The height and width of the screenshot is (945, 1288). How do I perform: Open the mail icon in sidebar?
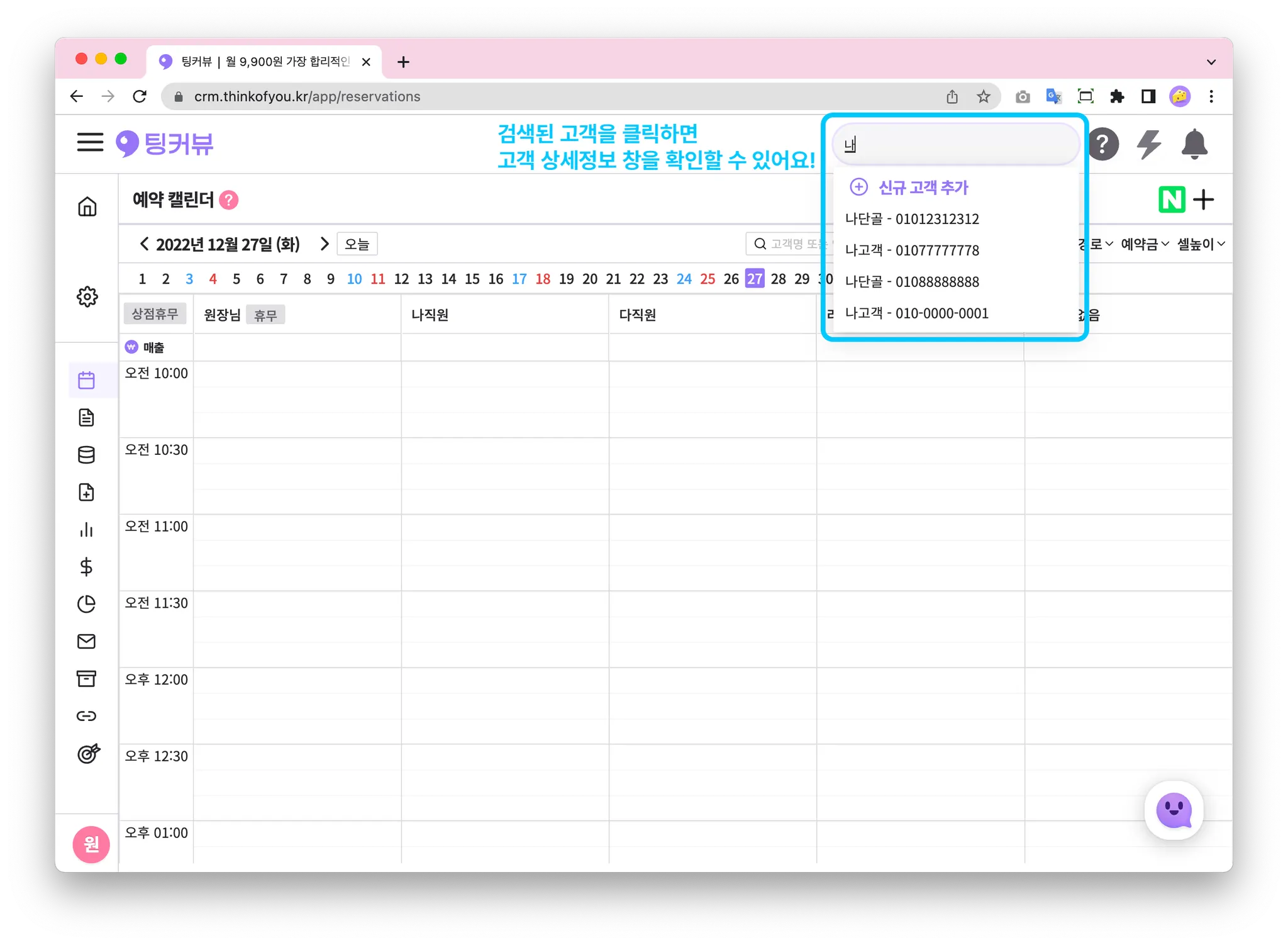click(86, 641)
